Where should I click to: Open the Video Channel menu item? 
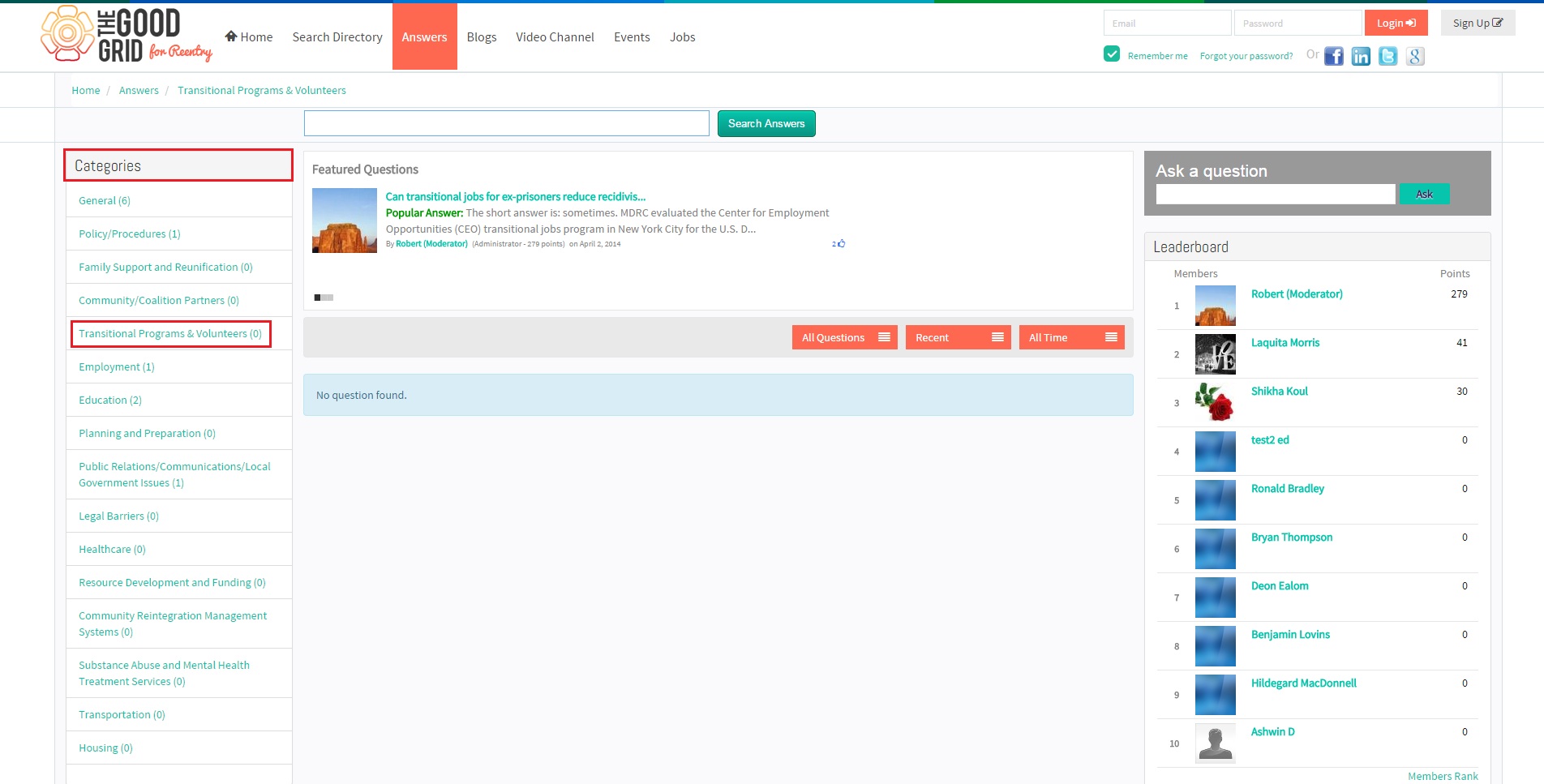(x=555, y=36)
